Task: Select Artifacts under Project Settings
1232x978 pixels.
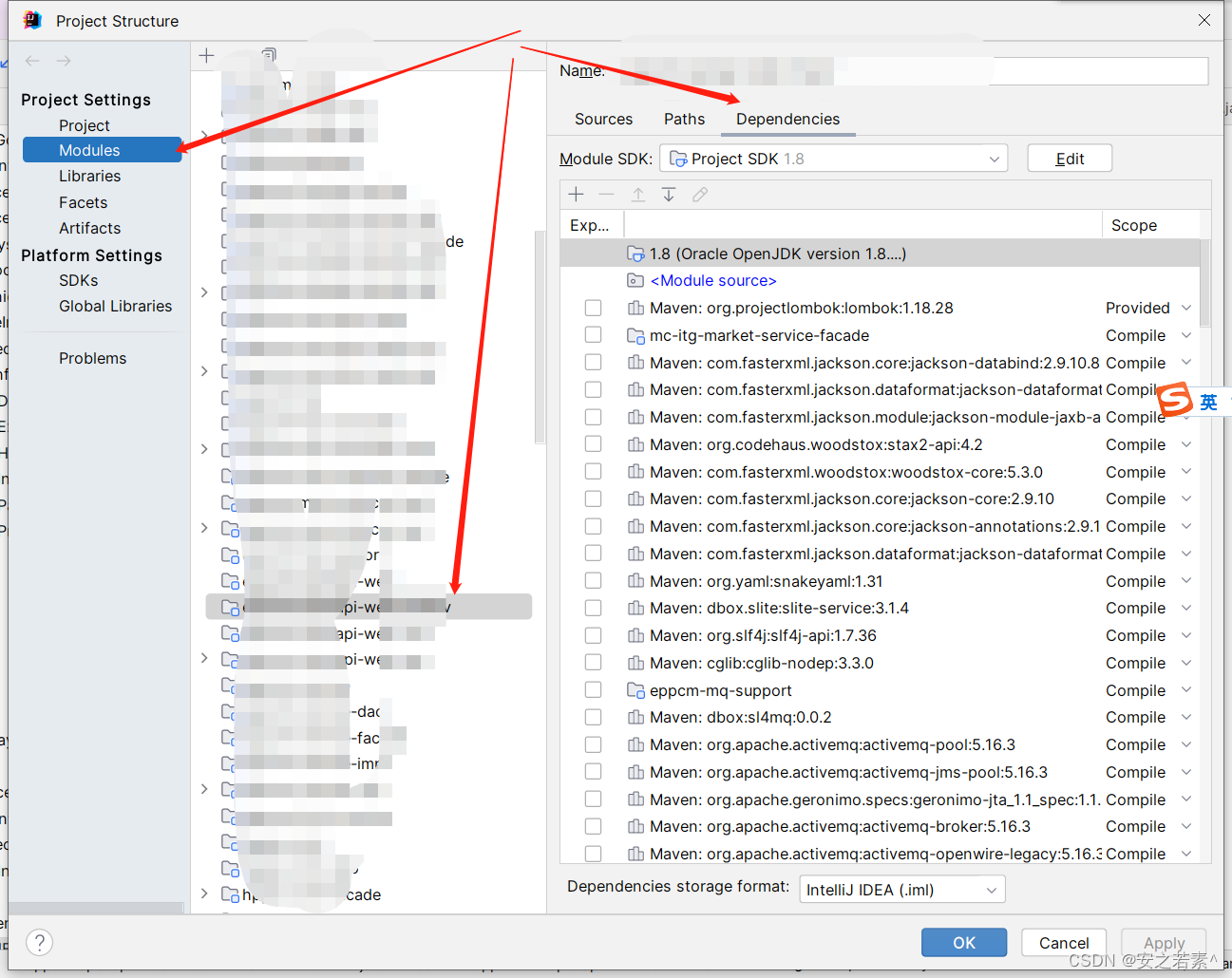Action: coord(90,228)
